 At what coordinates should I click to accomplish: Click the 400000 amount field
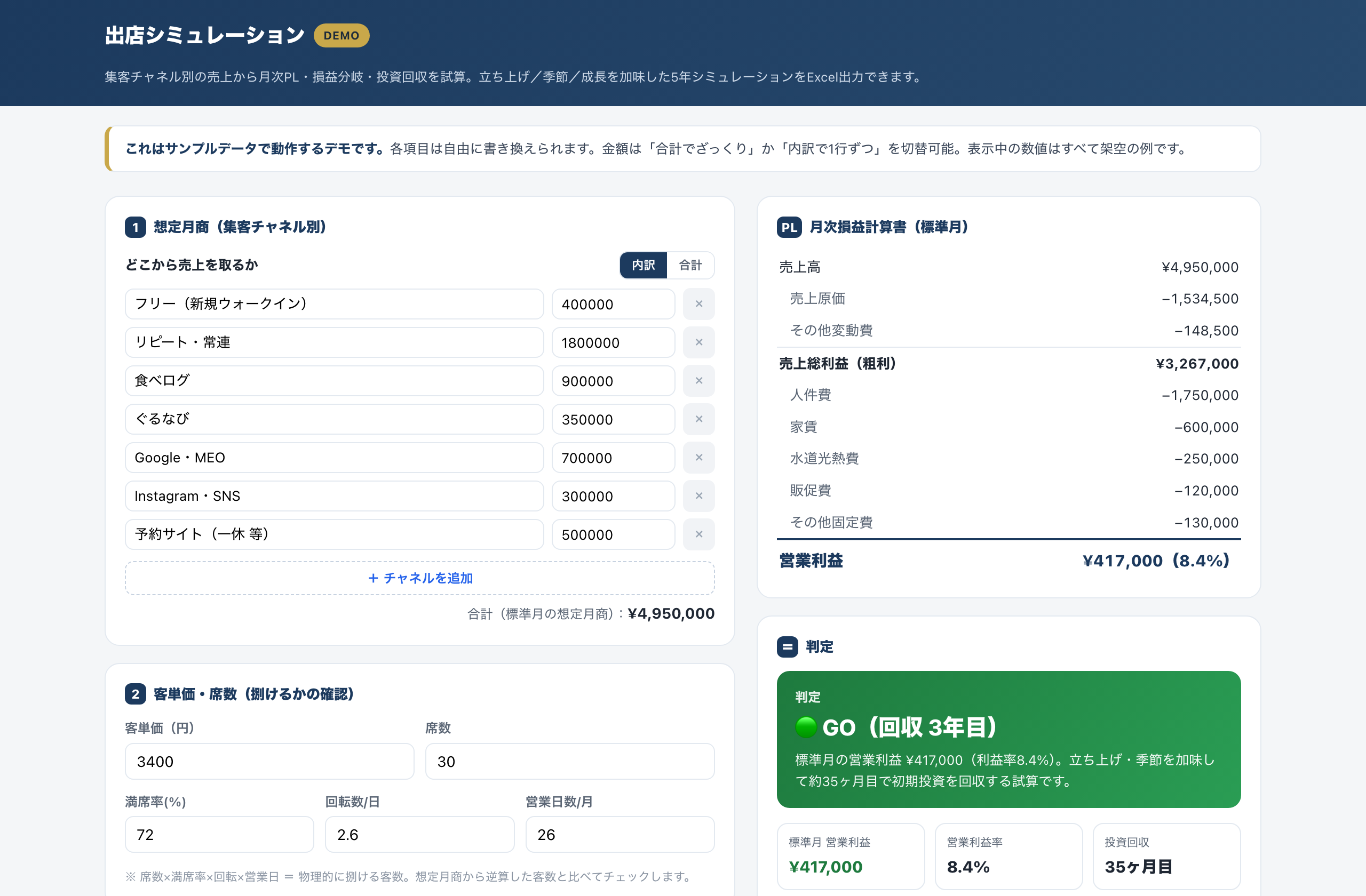(613, 304)
